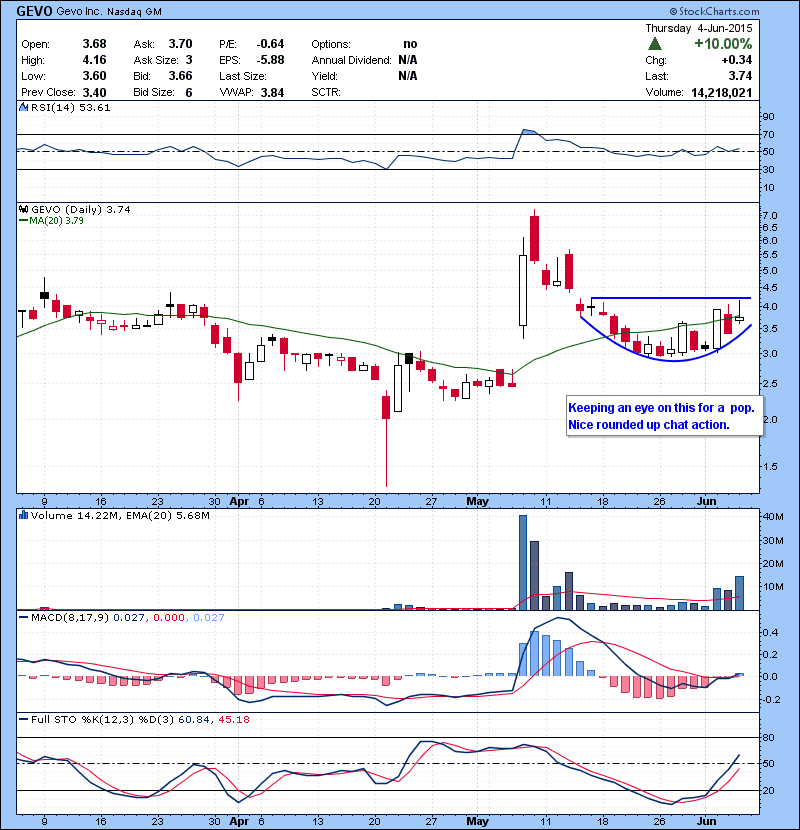The image size is (800, 830).
Task: Click the MACD(8,17,9) legend marker
Action: 23,617
